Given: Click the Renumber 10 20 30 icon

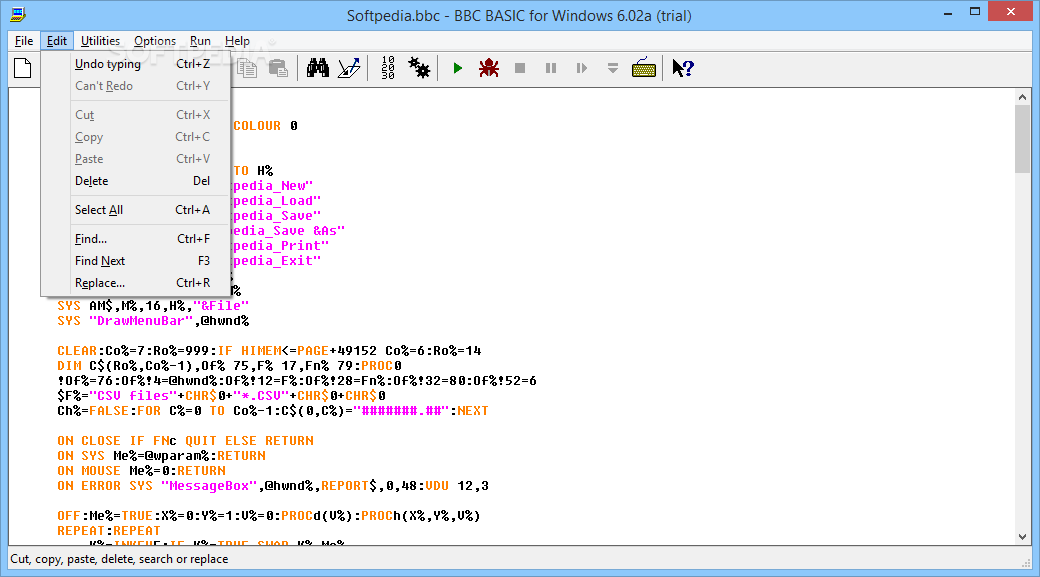Looking at the screenshot, I should pos(388,68).
